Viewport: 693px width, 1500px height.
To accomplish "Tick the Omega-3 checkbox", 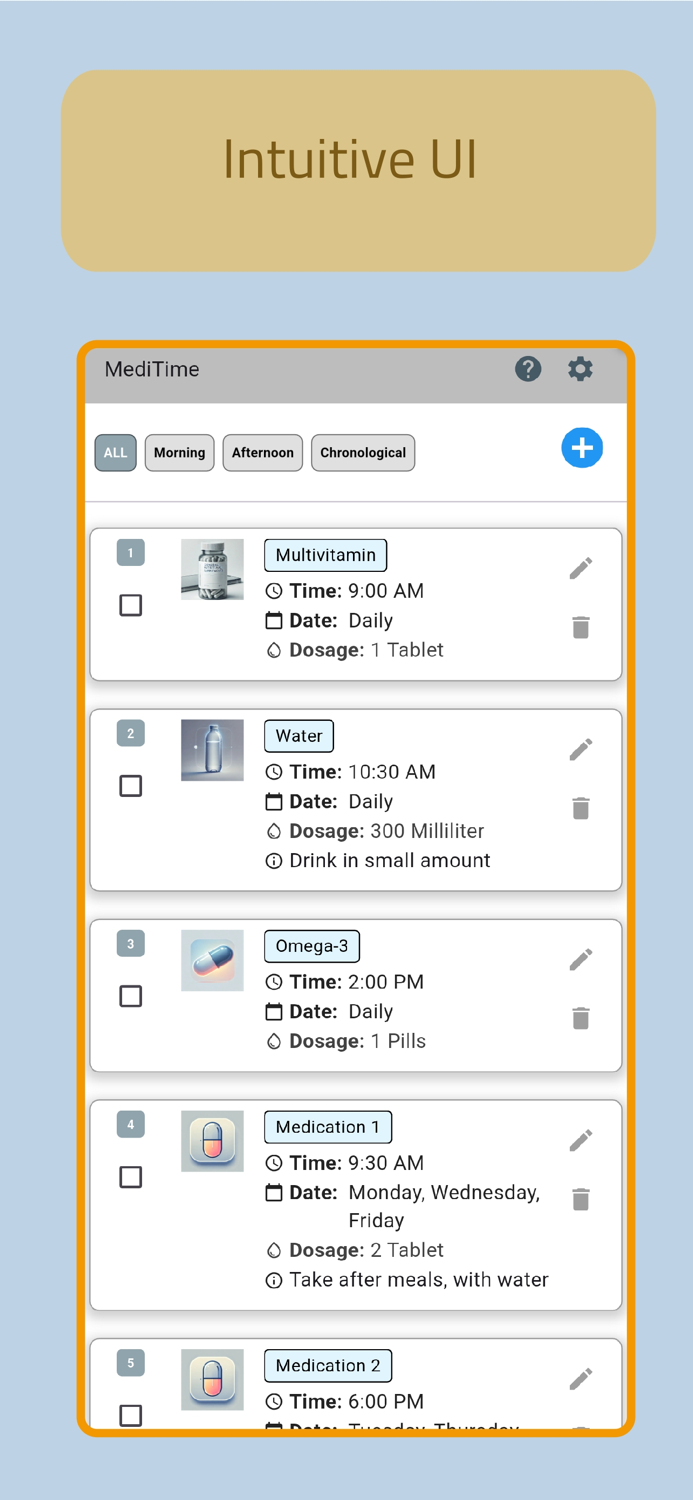I will (x=130, y=996).
